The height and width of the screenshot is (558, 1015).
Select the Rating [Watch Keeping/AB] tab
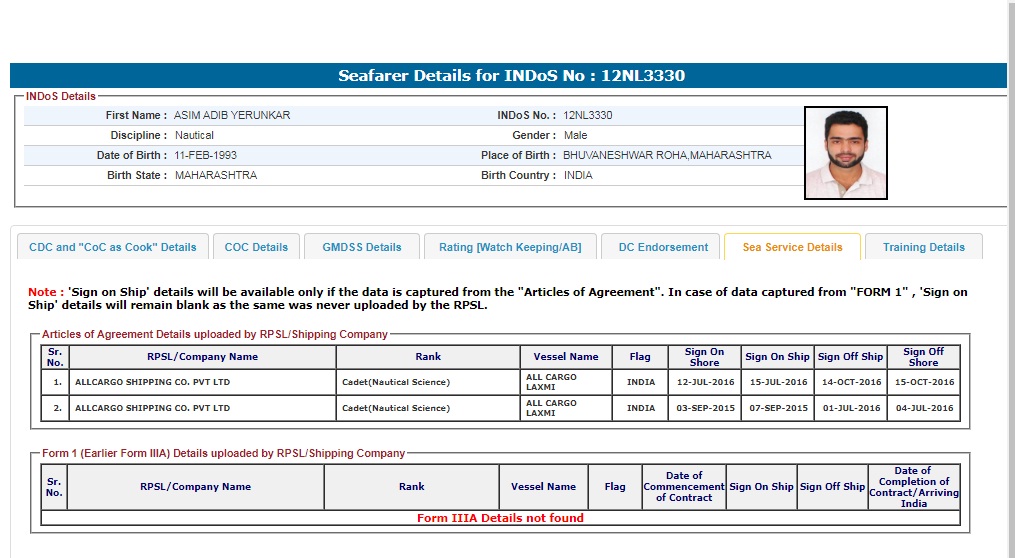[x=510, y=247]
